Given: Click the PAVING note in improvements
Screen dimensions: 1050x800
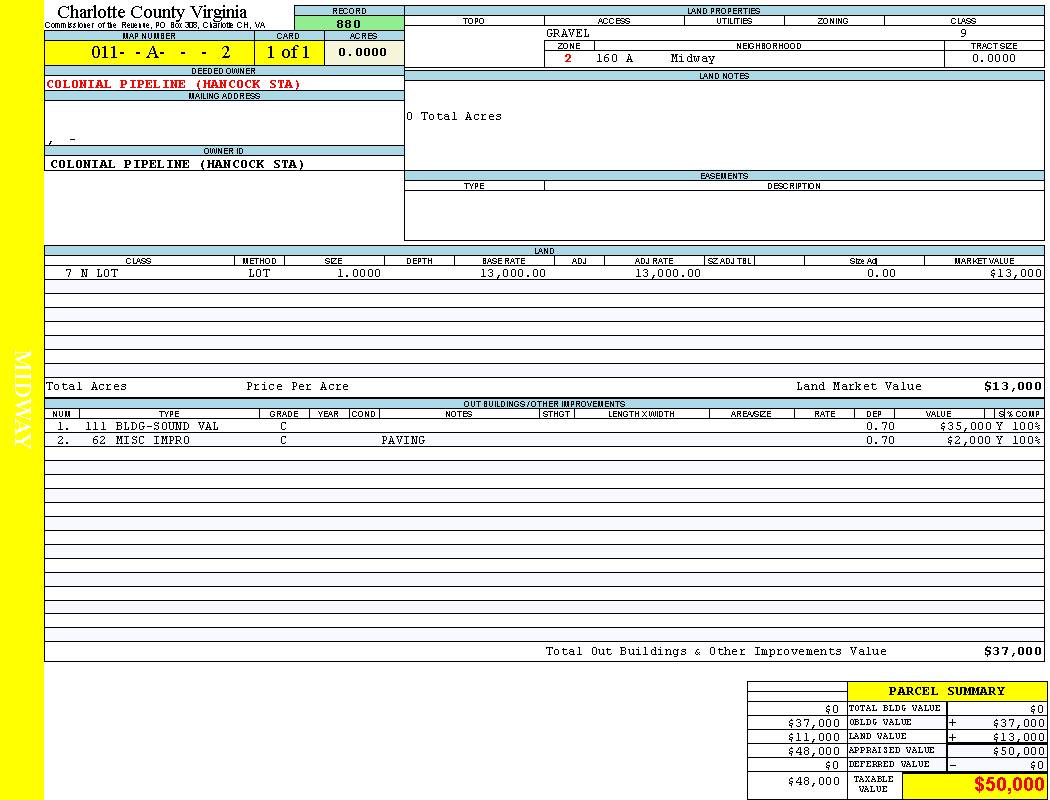Looking at the screenshot, I should (403, 440).
